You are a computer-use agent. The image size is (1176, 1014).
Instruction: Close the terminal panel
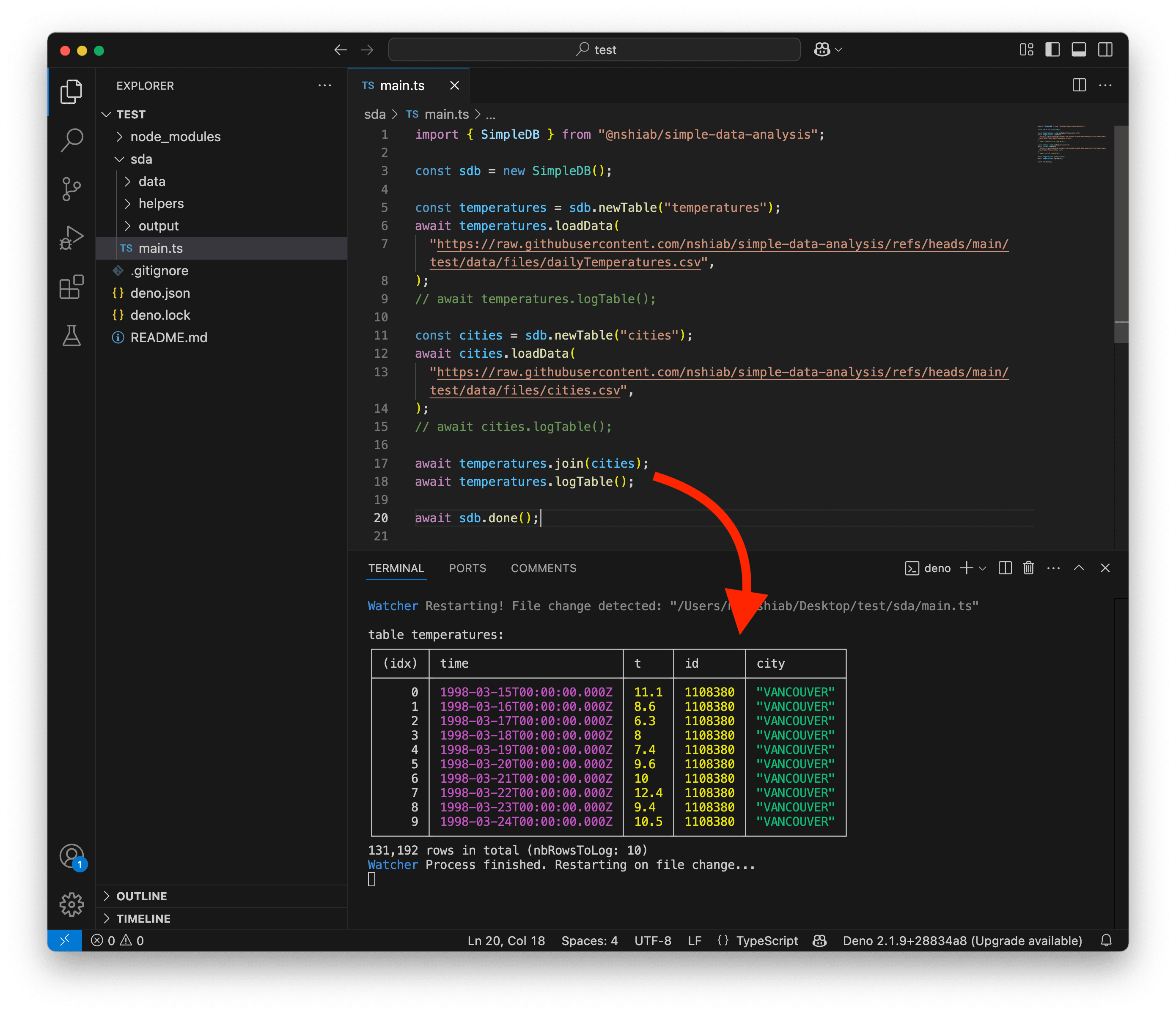tap(1105, 568)
